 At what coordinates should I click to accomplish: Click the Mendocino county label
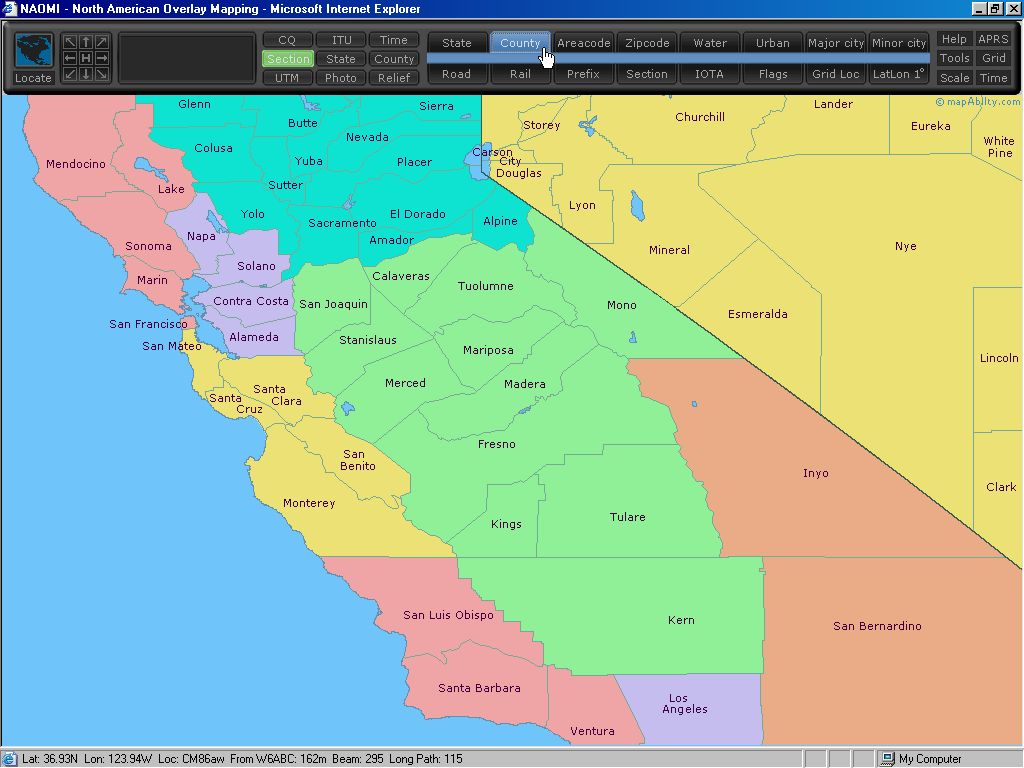[76, 164]
